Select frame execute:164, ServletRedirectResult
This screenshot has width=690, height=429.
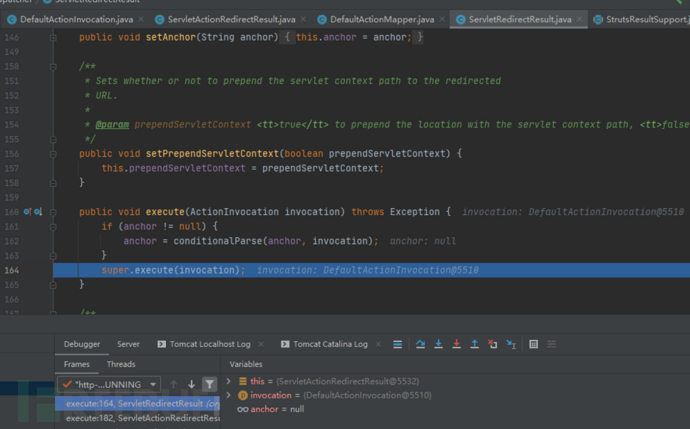click(137, 403)
